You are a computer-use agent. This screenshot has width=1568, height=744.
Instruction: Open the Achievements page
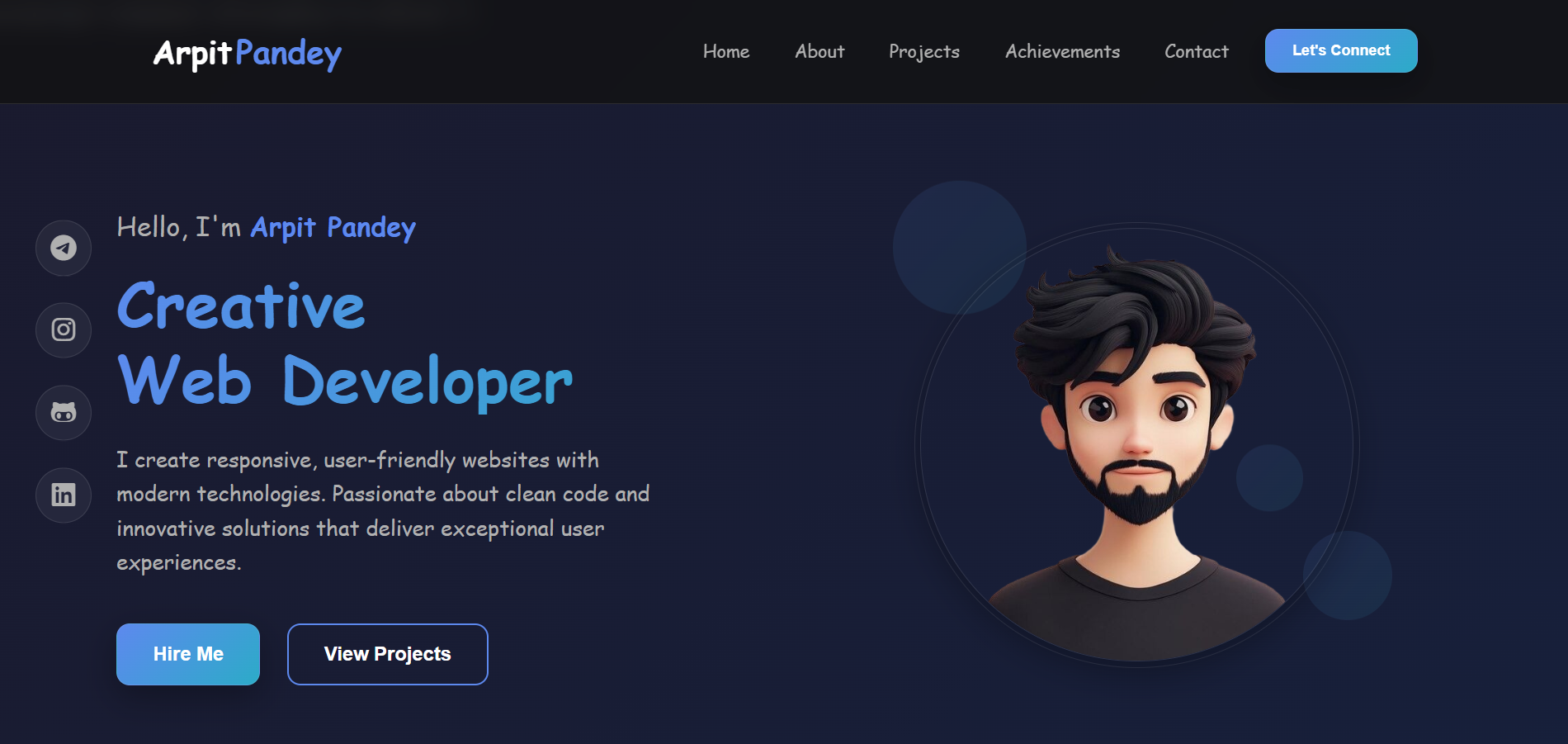click(x=1062, y=51)
